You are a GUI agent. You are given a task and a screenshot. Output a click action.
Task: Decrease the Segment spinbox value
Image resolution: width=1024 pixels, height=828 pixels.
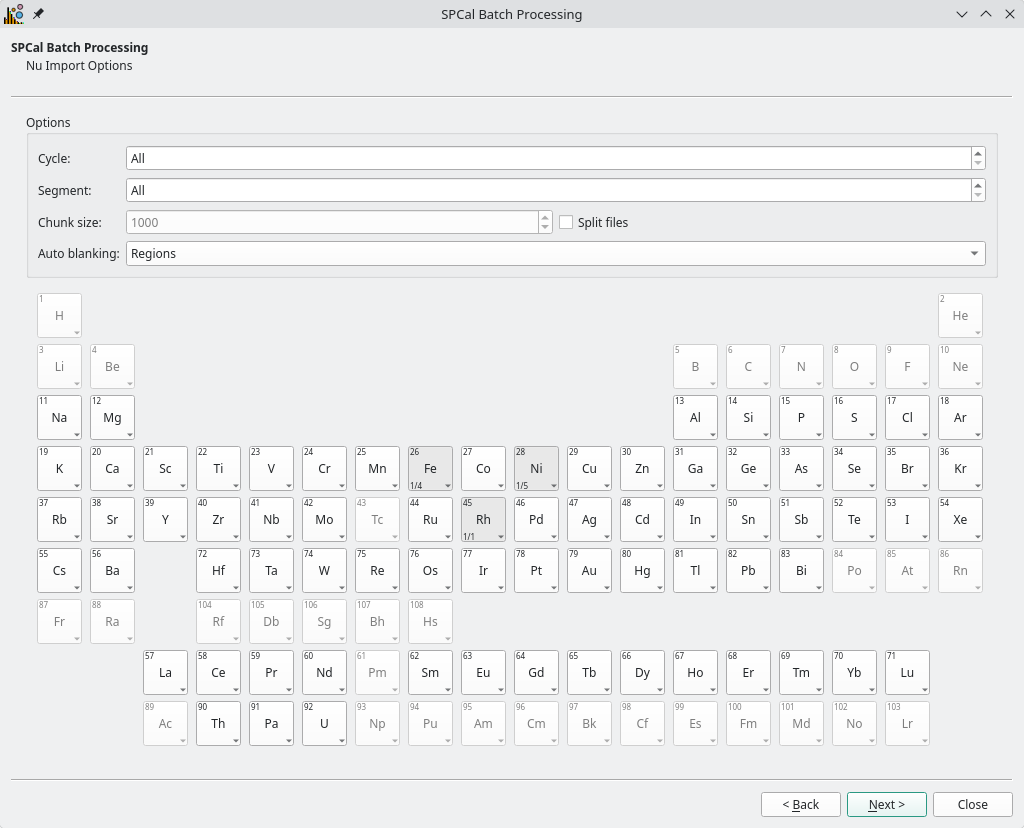[x=978, y=195]
